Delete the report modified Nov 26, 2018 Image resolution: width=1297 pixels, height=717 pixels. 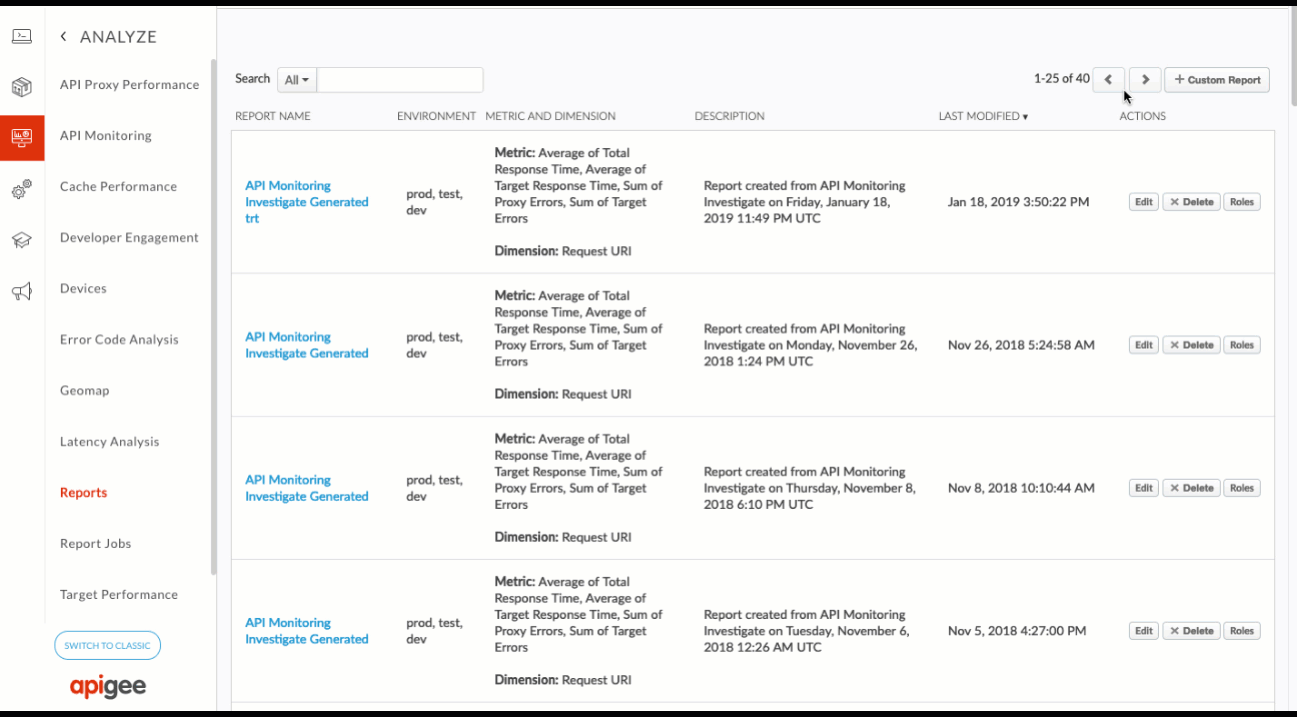[x=1191, y=345]
